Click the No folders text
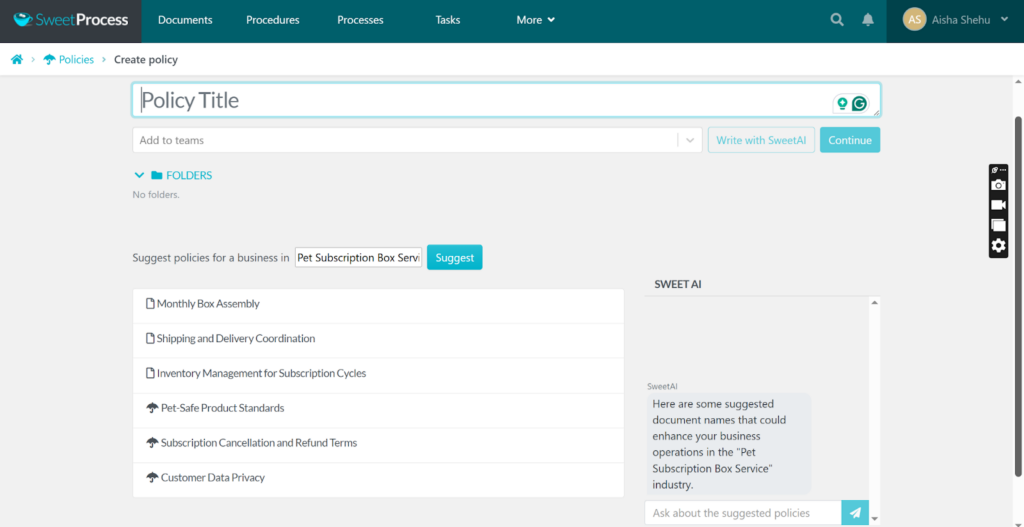This screenshot has width=1024, height=527. (156, 195)
